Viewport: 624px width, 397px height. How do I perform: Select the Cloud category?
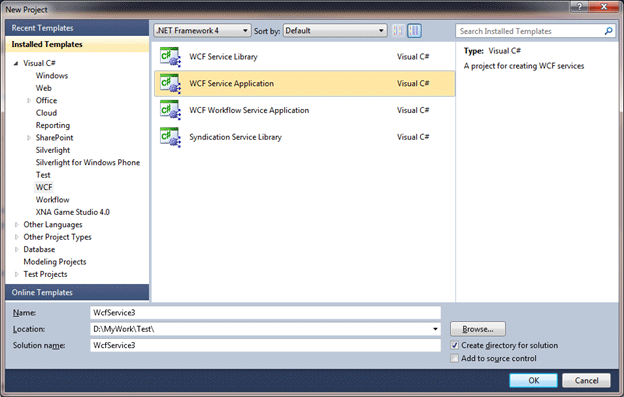pos(46,113)
